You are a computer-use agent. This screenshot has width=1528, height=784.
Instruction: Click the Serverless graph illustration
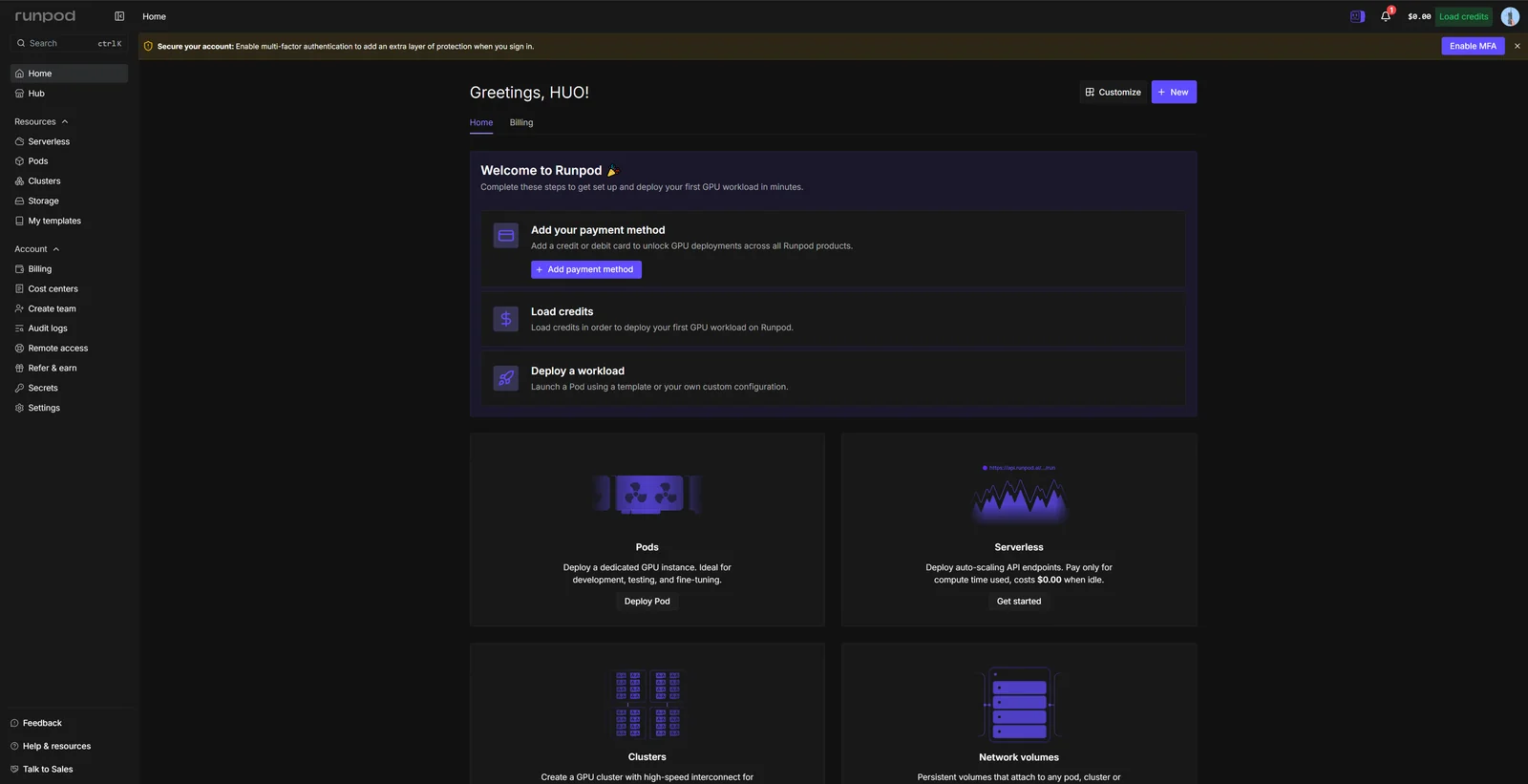(x=1019, y=495)
